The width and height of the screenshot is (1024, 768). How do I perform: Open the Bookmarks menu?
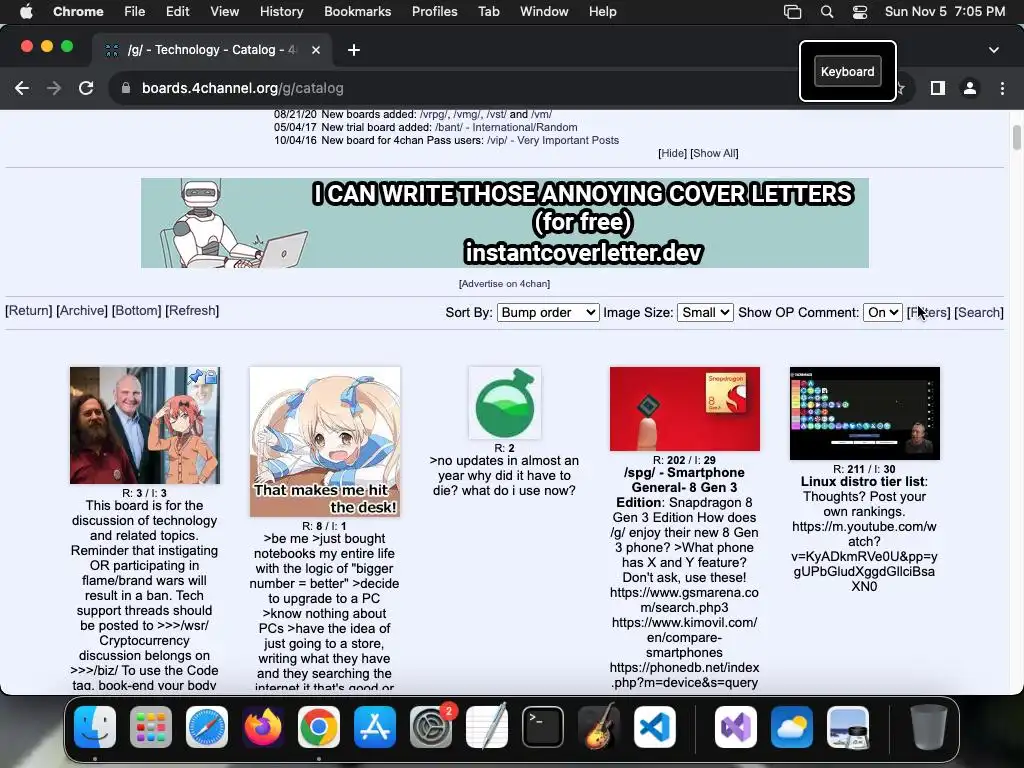coord(357,11)
